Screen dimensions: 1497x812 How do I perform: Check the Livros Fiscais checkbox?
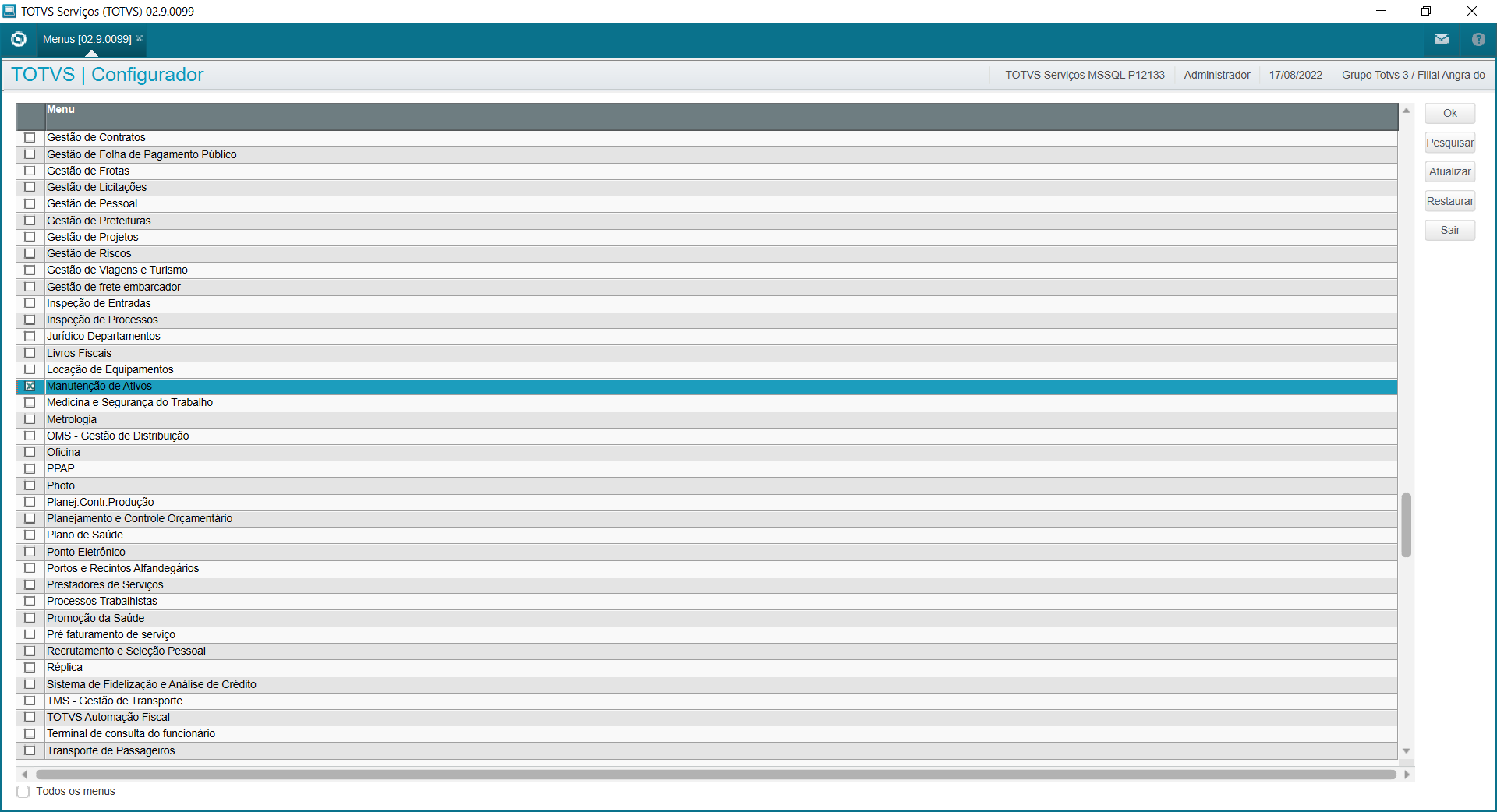tap(30, 353)
